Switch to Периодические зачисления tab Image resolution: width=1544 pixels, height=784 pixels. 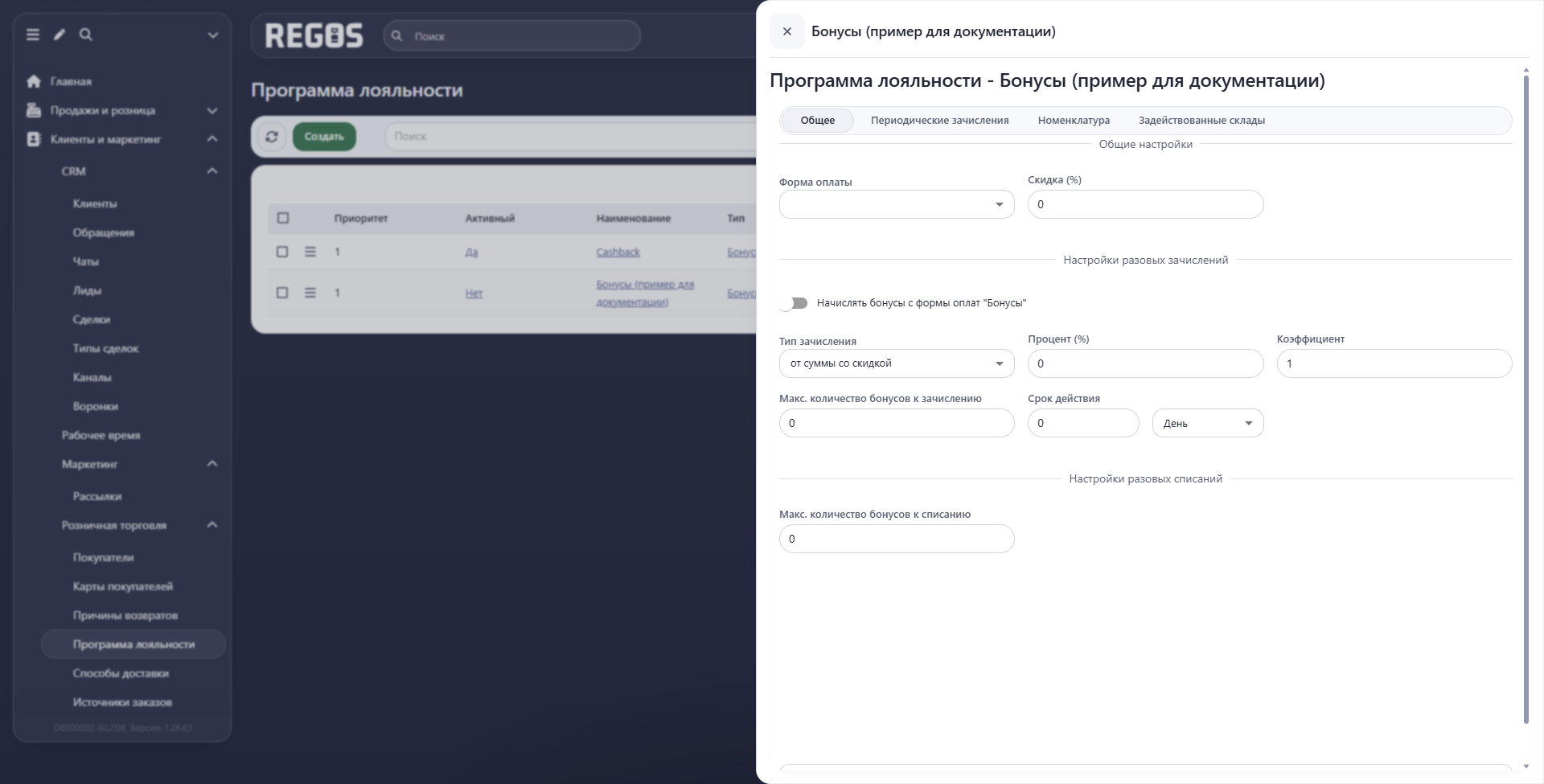(939, 121)
